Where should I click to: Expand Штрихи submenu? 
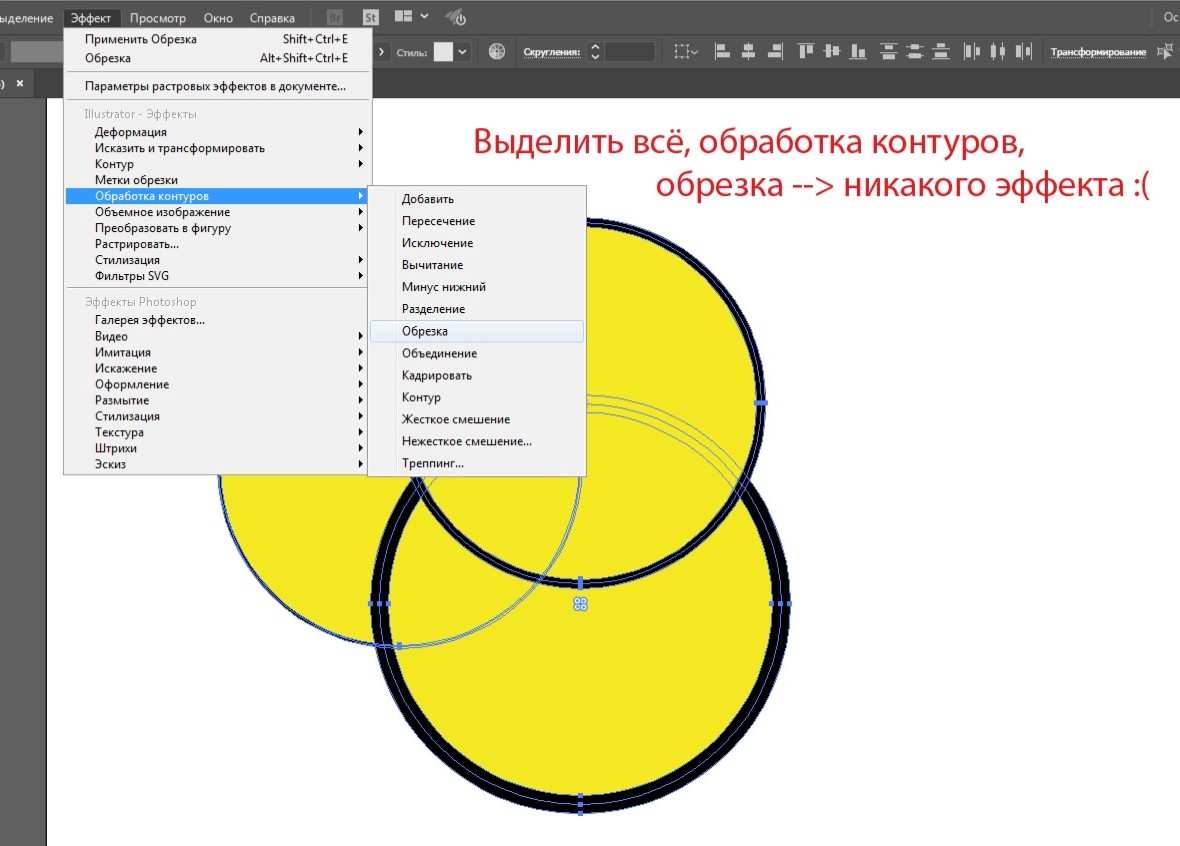217,448
